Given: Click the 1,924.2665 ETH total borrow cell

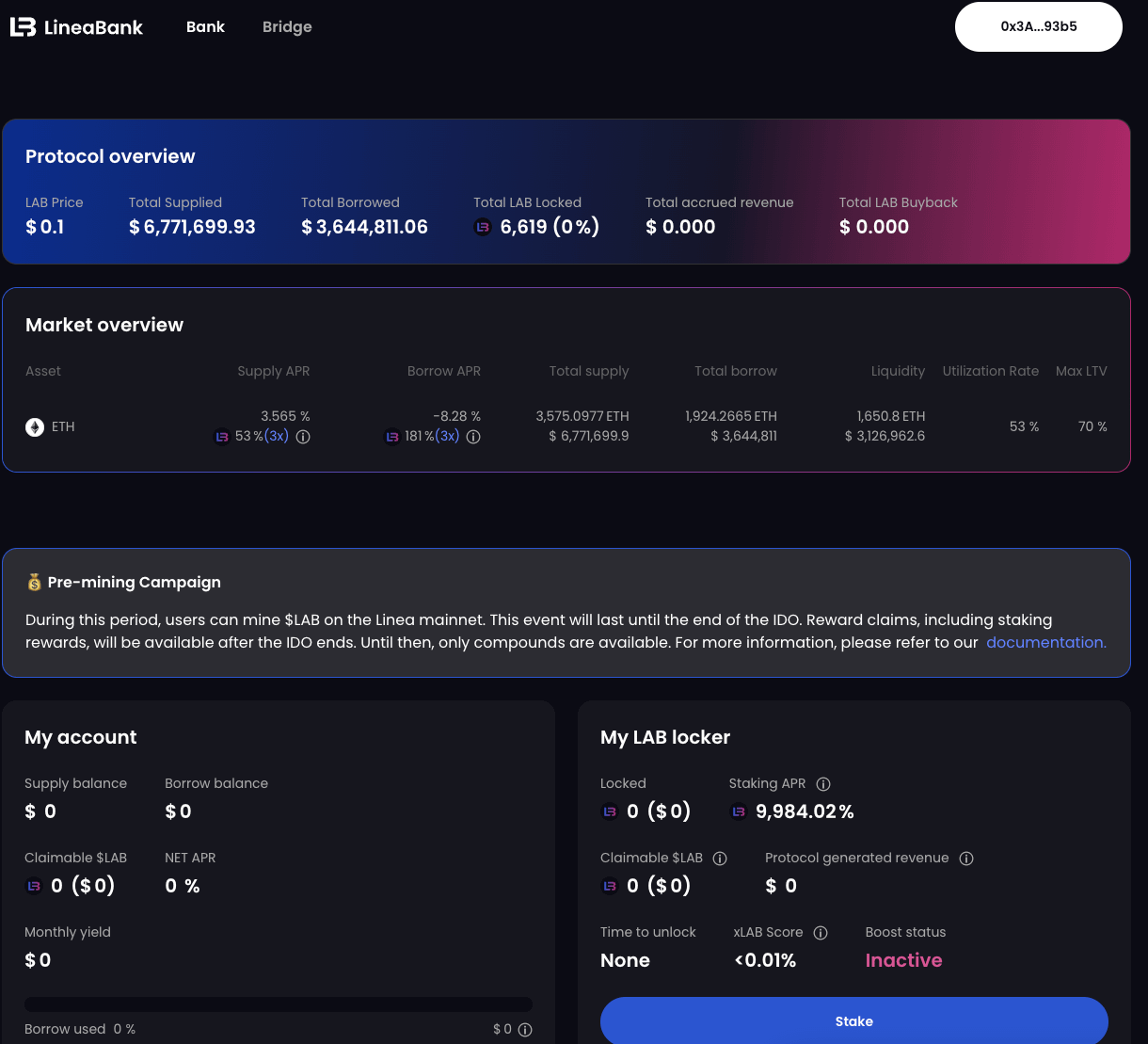Looking at the screenshot, I should click(x=731, y=416).
